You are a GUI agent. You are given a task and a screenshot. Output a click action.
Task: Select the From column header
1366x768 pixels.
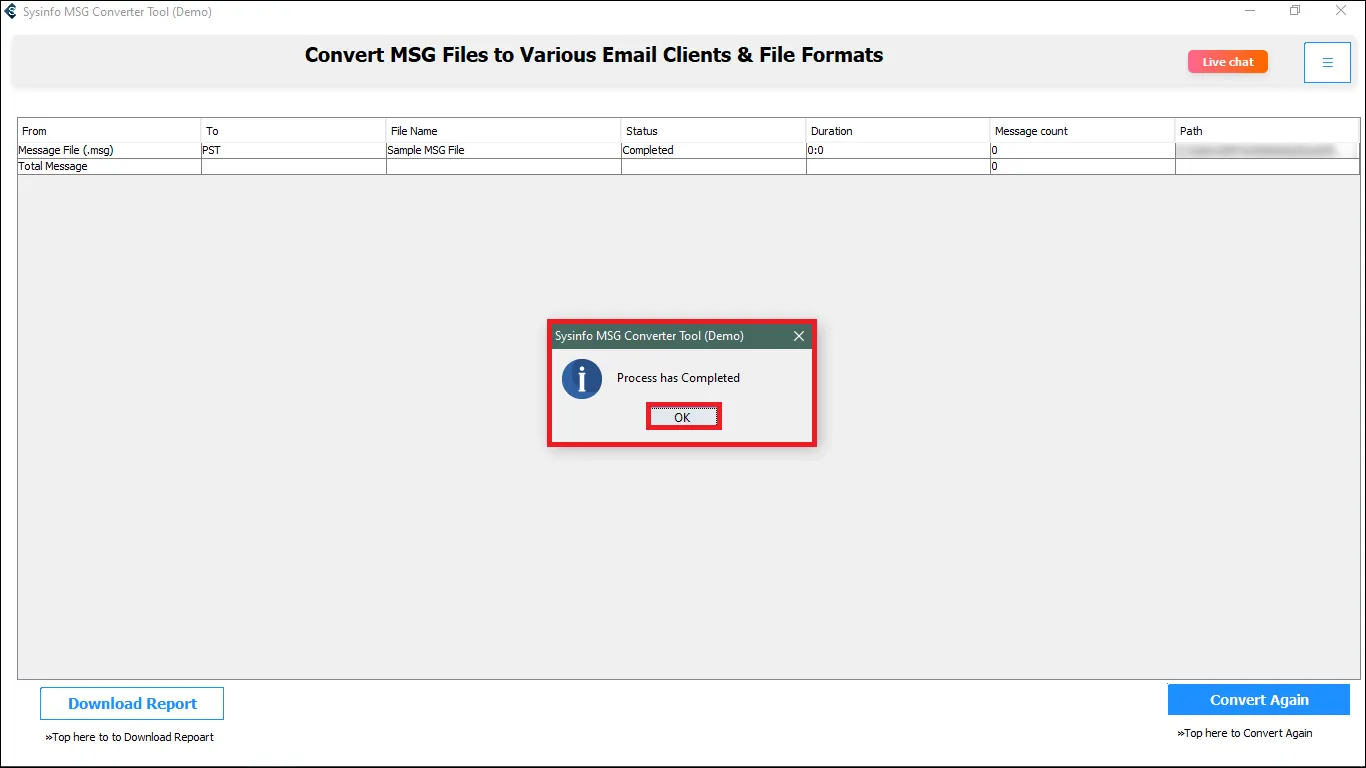(x=109, y=131)
